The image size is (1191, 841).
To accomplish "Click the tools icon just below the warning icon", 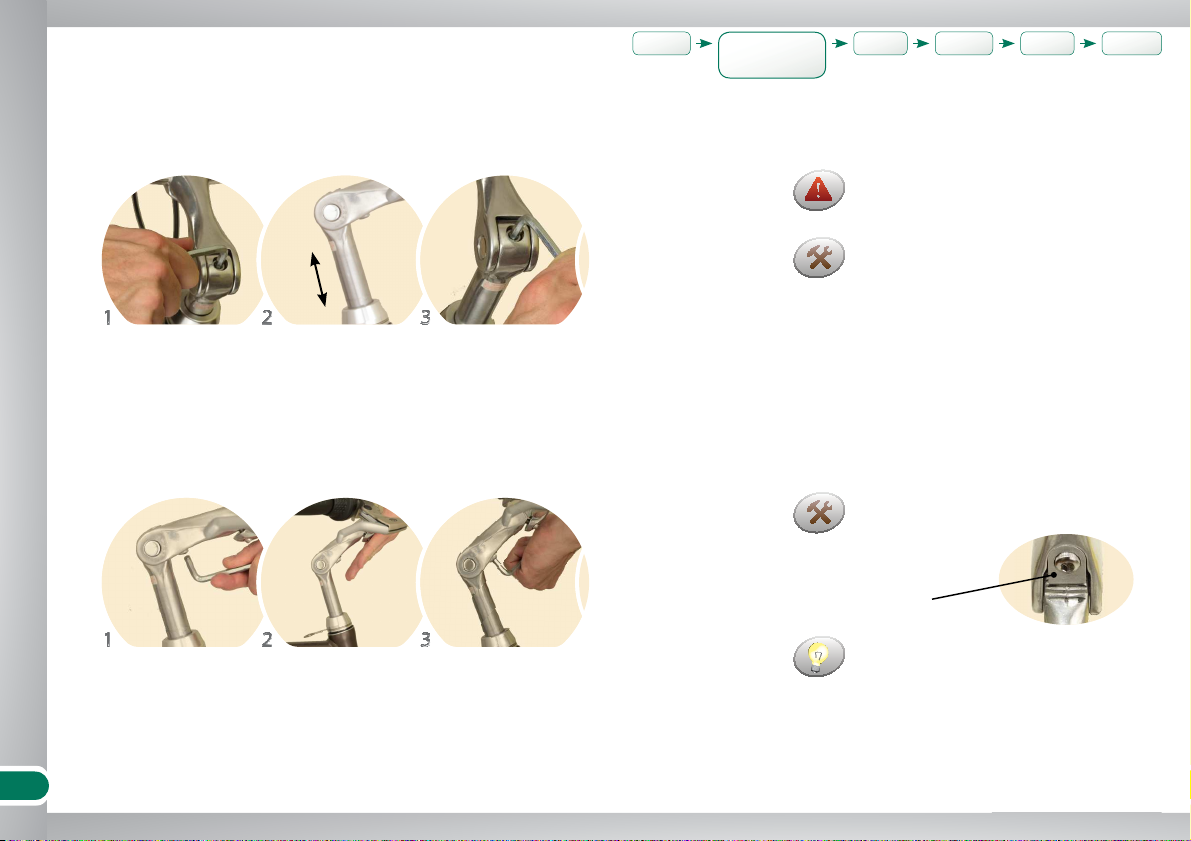I will point(819,258).
